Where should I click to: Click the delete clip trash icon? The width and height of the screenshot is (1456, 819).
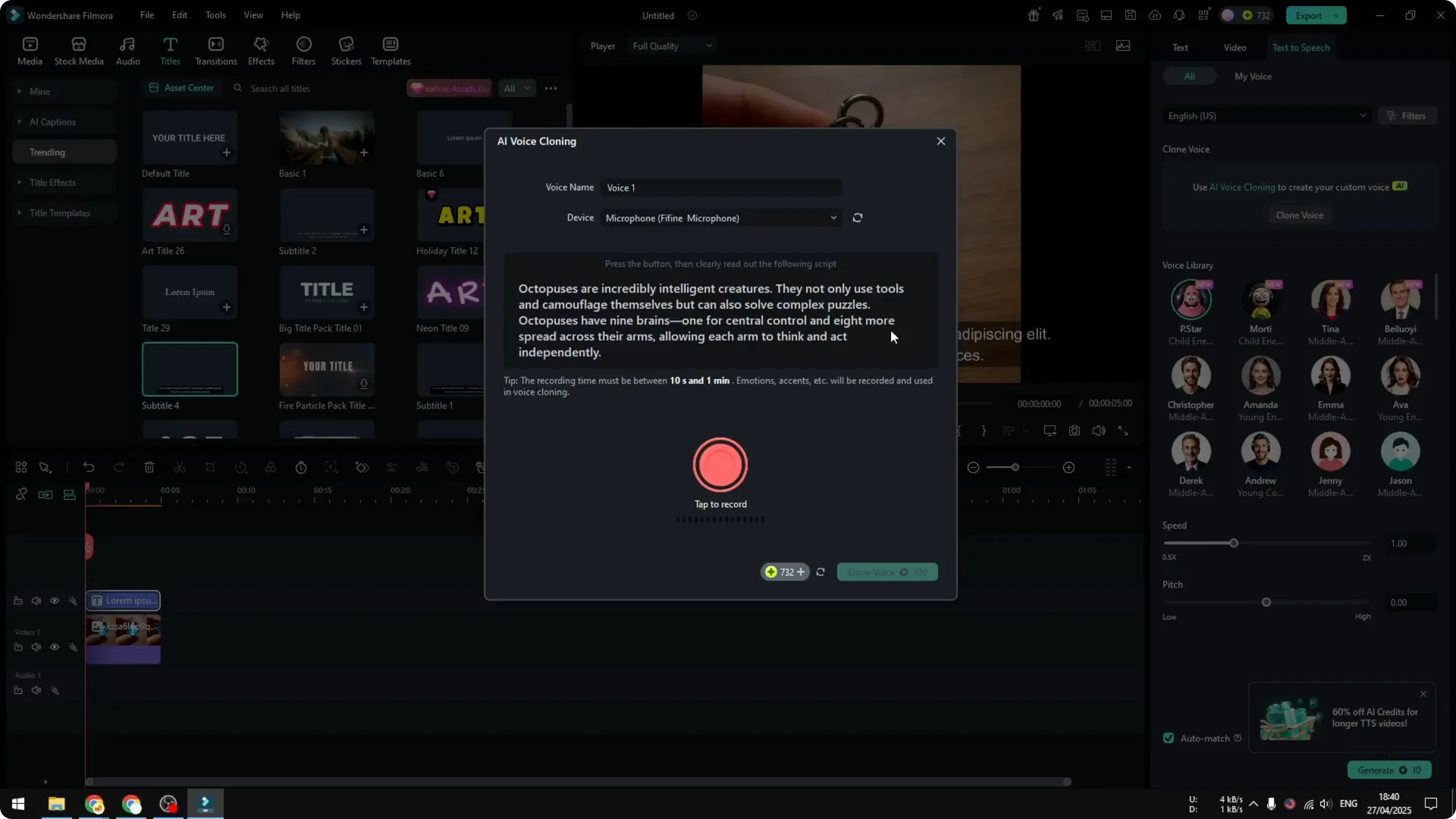tap(149, 467)
